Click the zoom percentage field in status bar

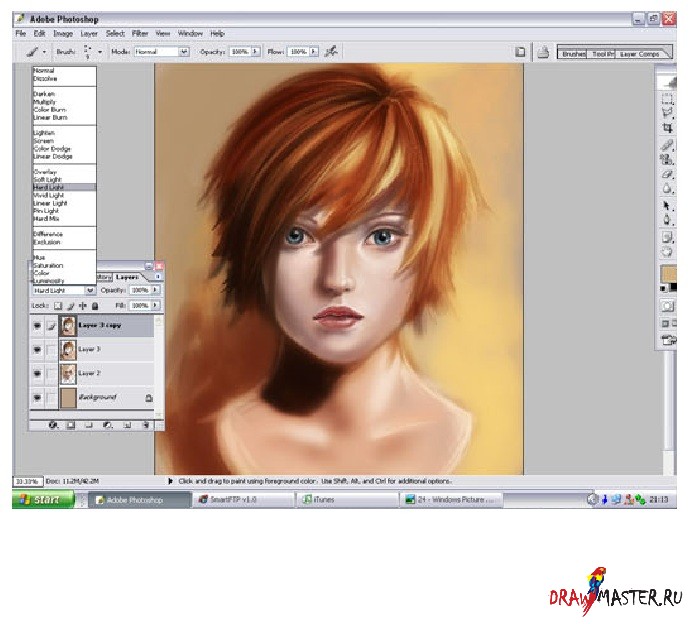pos(27,481)
